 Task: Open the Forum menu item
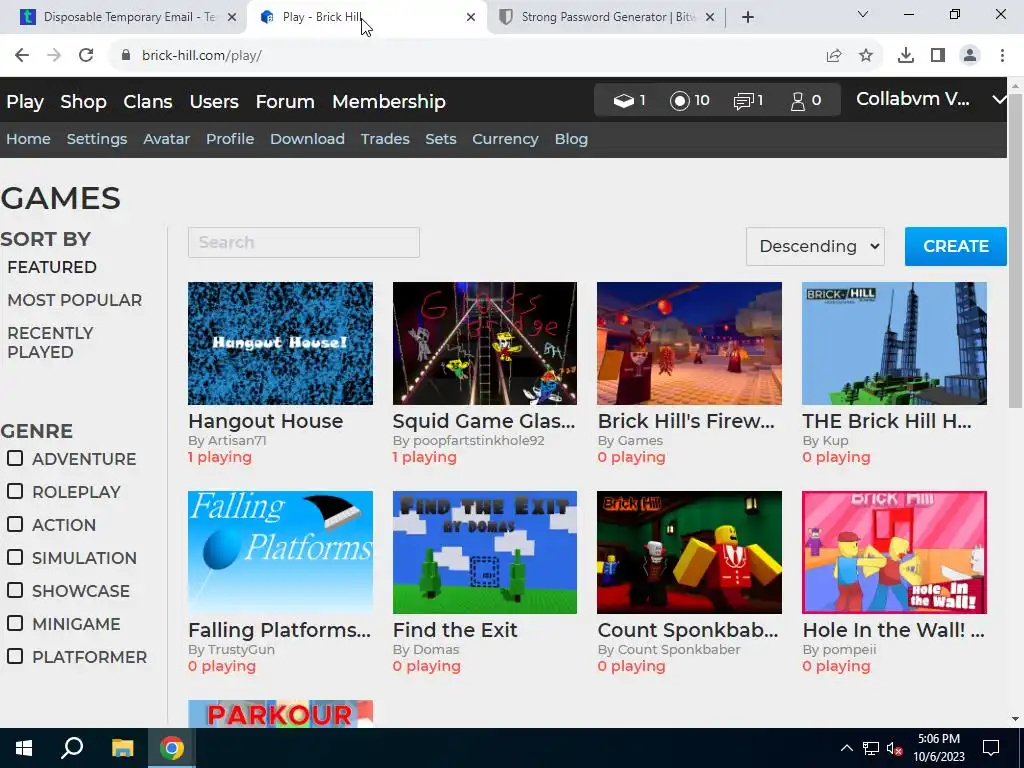[x=285, y=101]
